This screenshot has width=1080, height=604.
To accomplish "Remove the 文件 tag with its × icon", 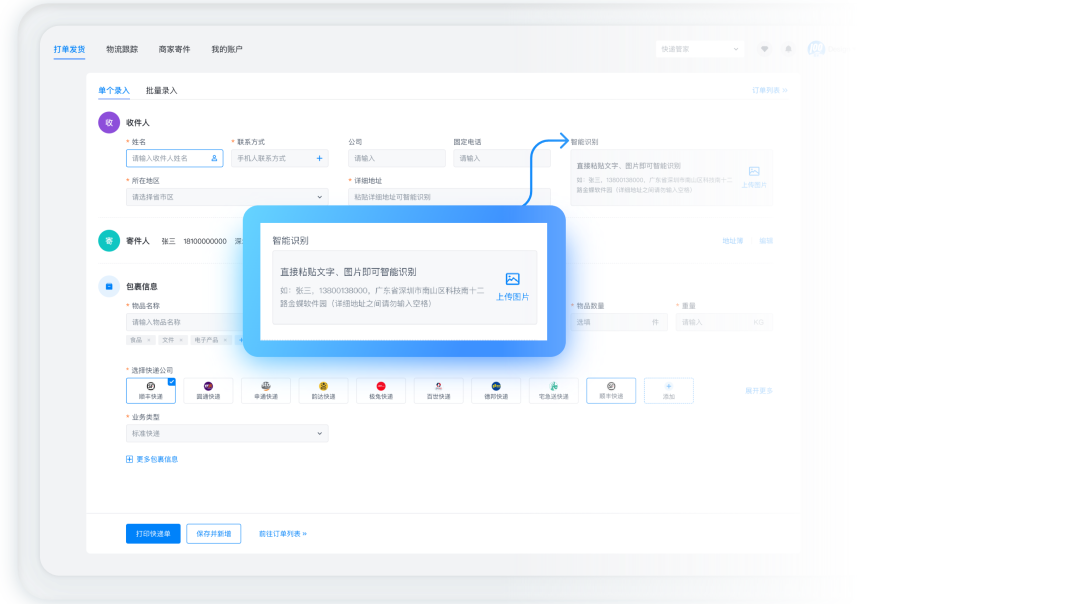I will (181, 340).
